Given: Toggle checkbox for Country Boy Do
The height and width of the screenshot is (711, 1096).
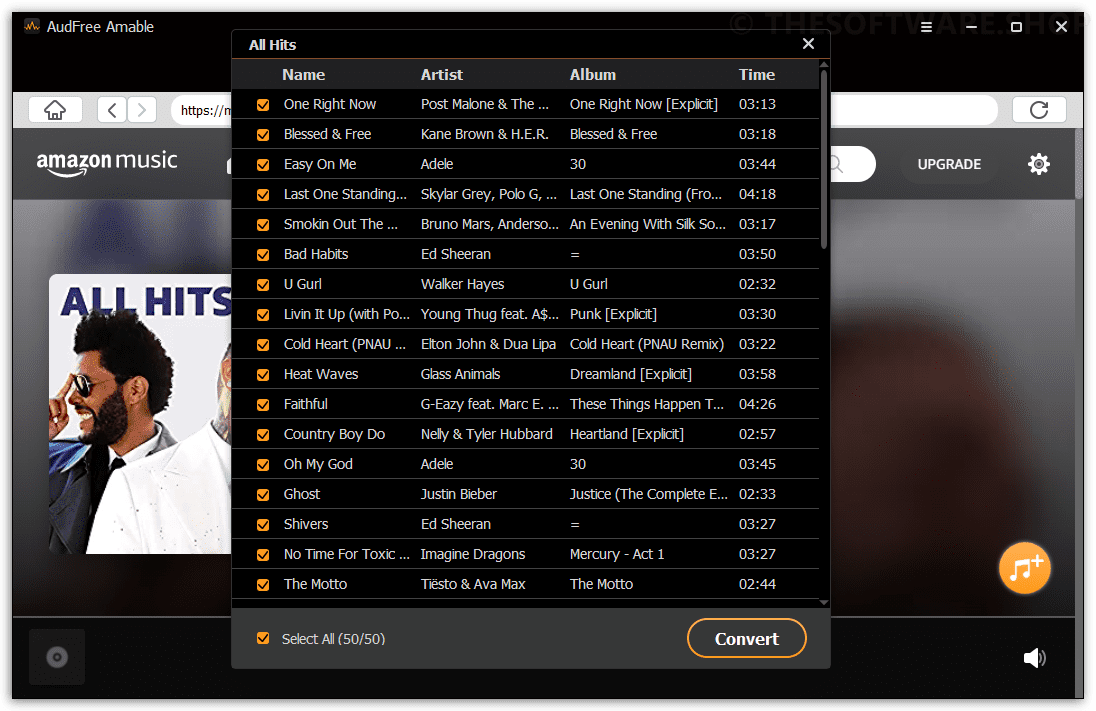Looking at the screenshot, I should click(x=263, y=436).
